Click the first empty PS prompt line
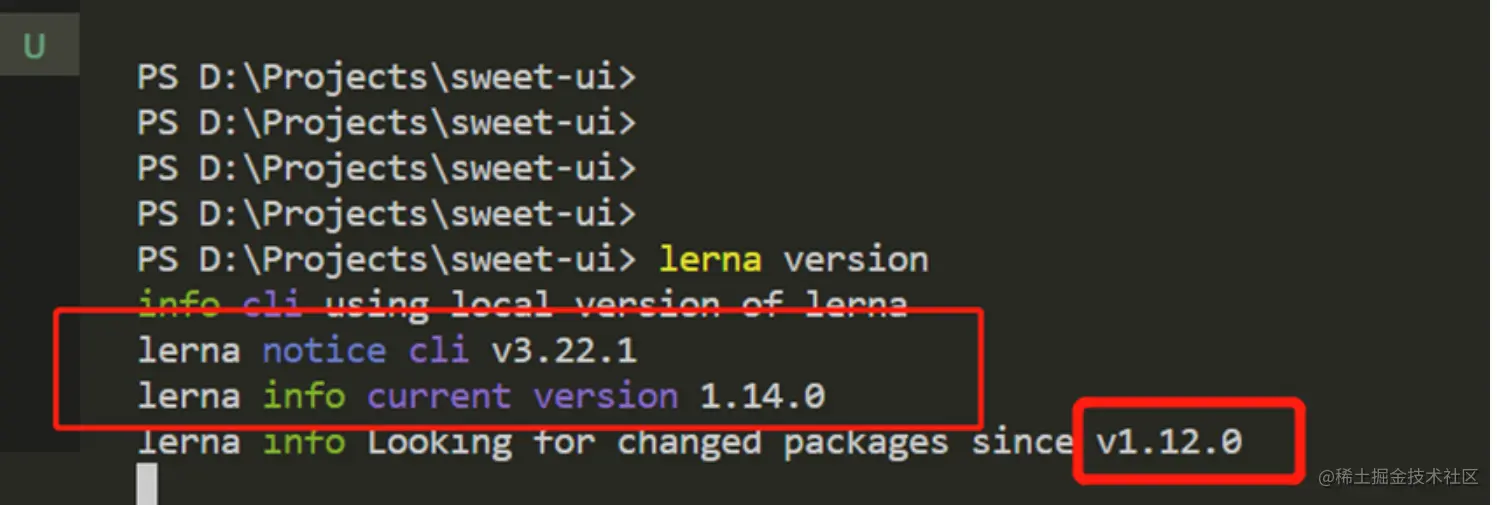The image size is (1497, 505). click(386, 77)
